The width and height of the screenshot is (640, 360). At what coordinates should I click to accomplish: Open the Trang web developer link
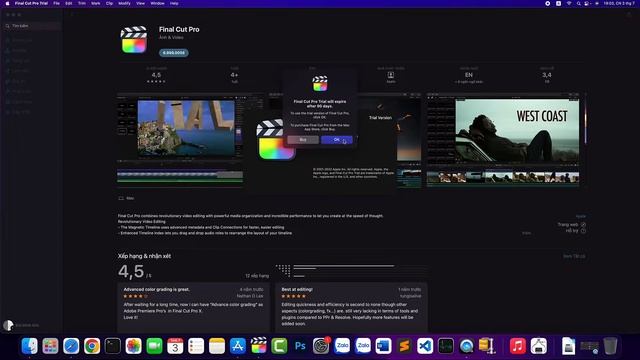571,224
